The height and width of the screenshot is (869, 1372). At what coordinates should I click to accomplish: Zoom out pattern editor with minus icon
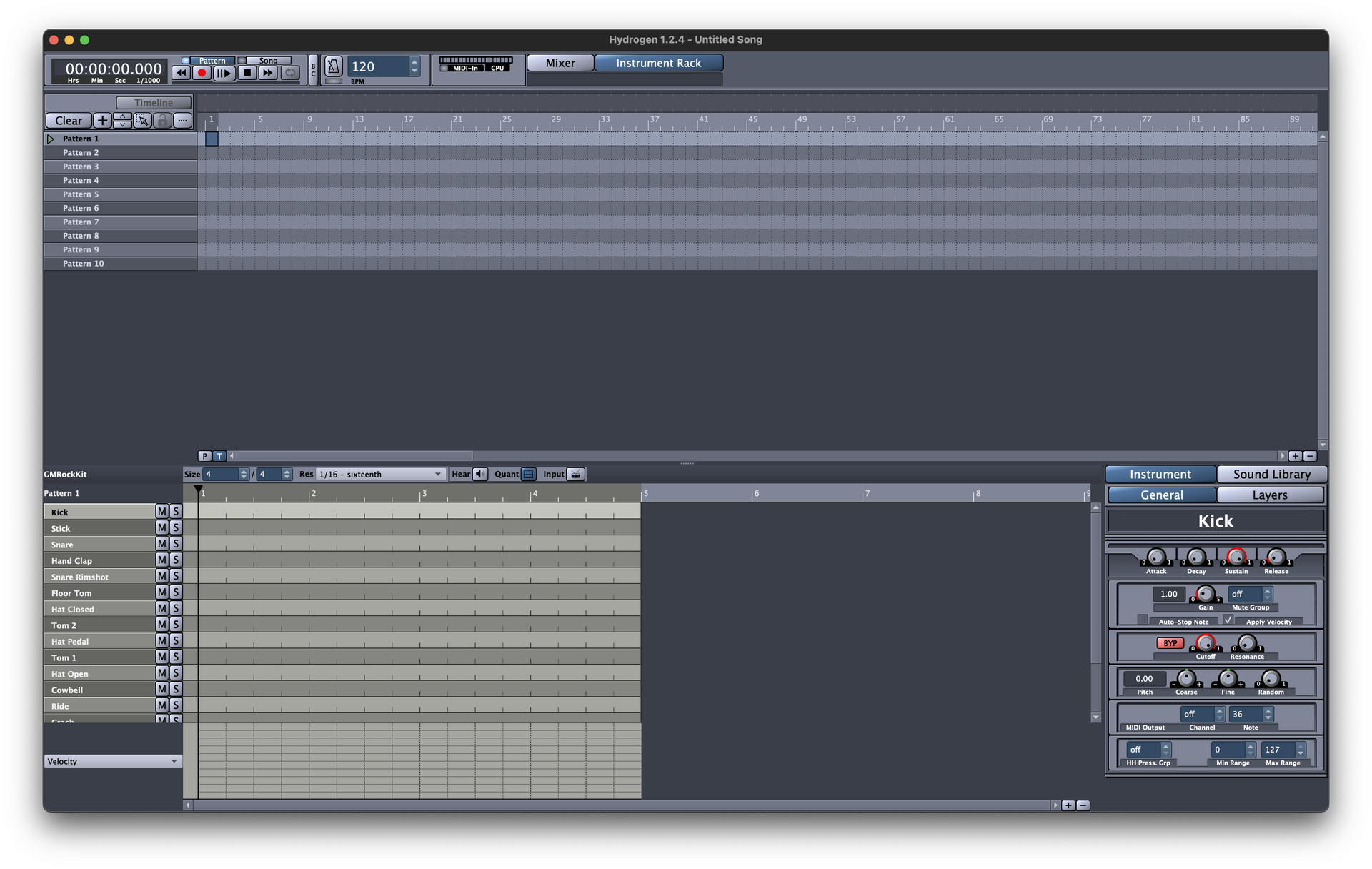[x=1083, y=805]
